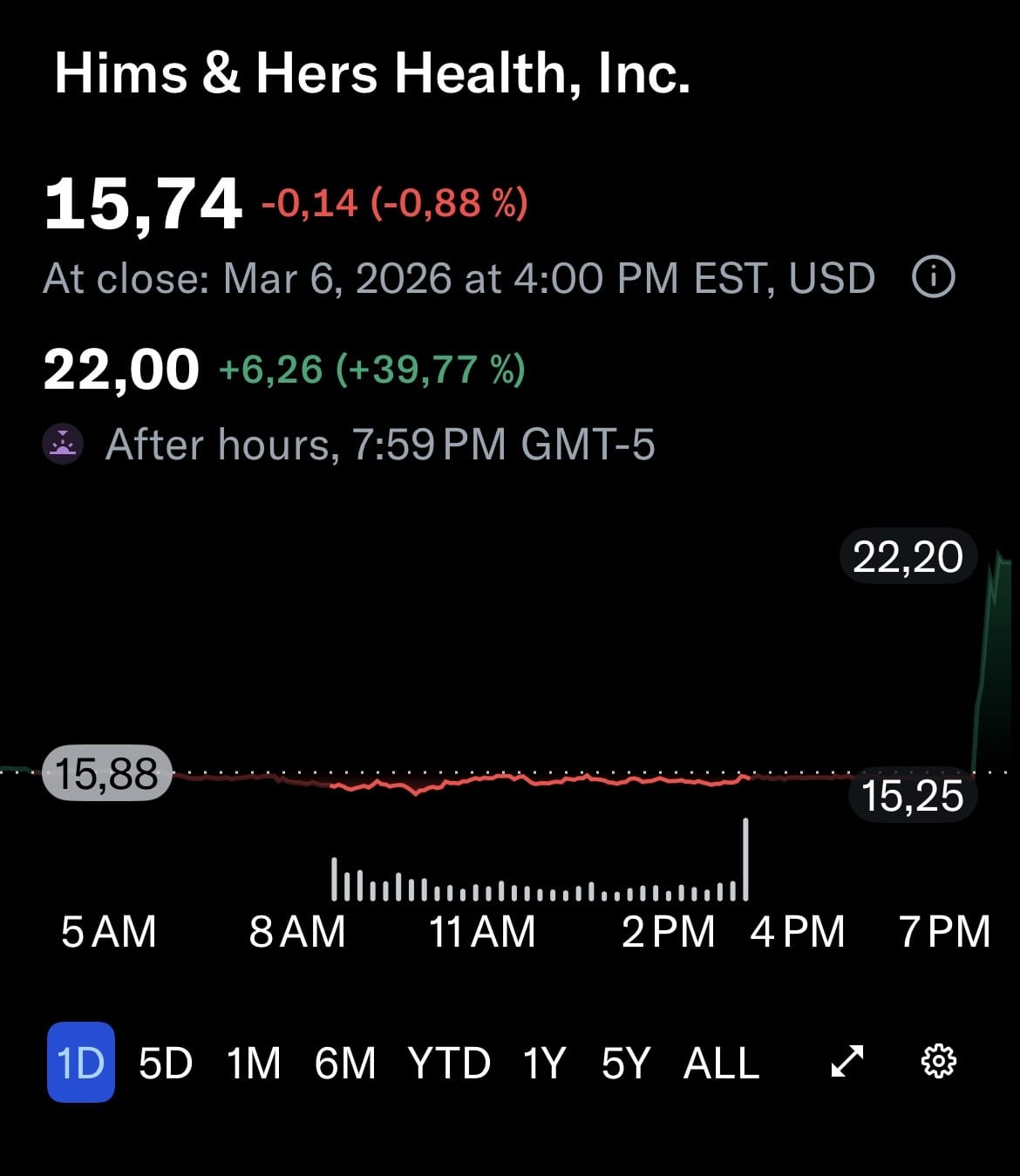
Task: Tap the 22,20 high price label
Action: [x=908, y=557]
